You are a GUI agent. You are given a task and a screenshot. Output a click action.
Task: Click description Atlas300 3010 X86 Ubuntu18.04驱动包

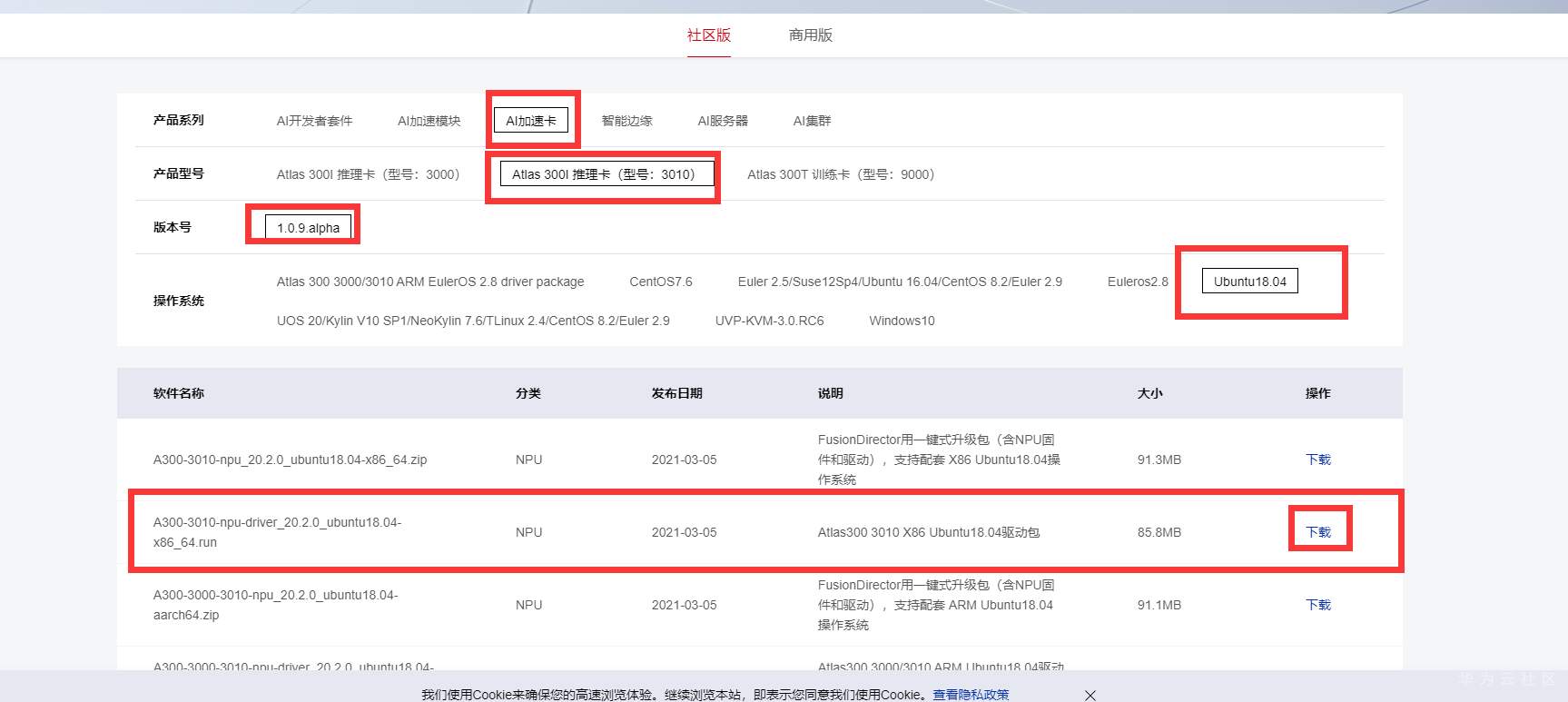[x=929, y=532]
